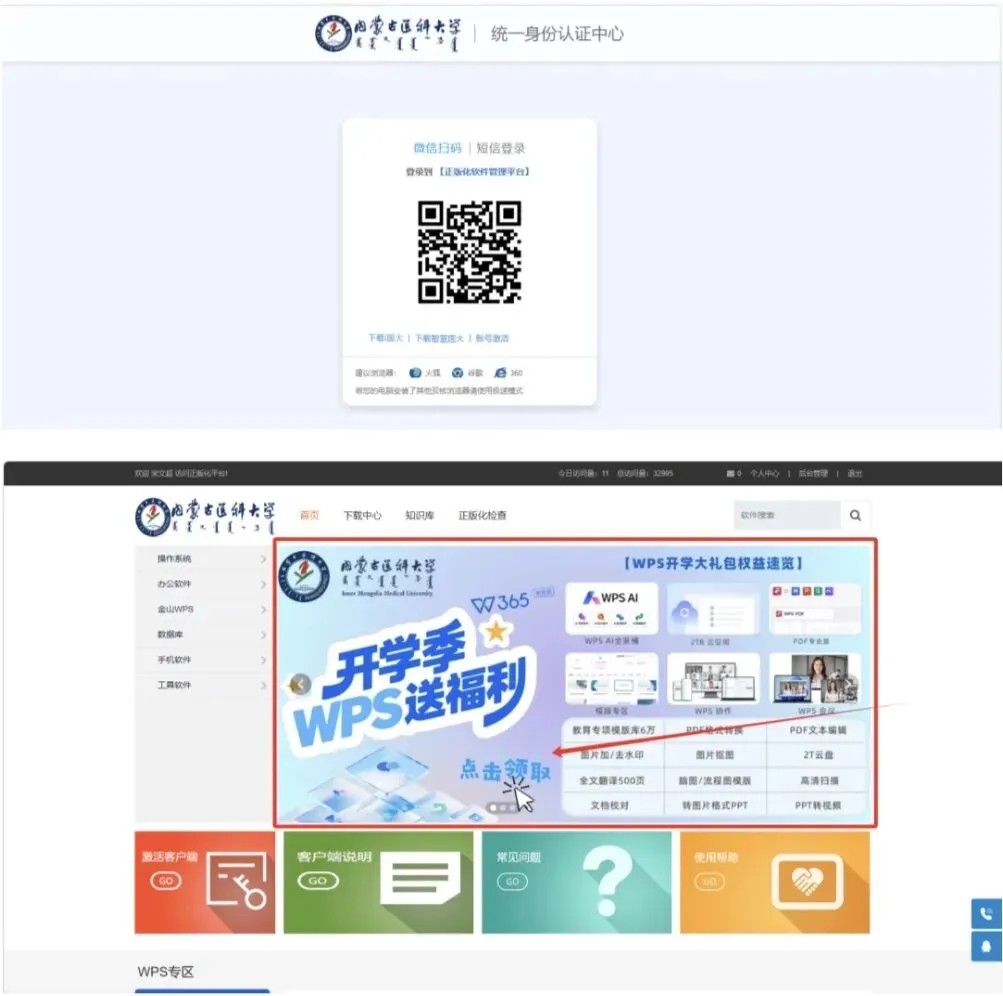Screen dimensions: 1003x996
Task: Click the document icon on 客户端说明 tile
Action: (420, 877)
